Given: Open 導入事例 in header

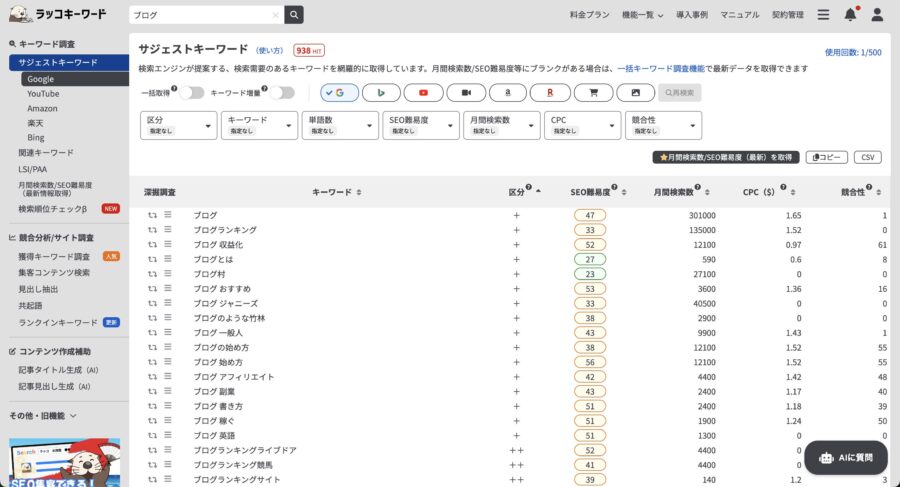Looking at the screenshot, I should (692, 15).
